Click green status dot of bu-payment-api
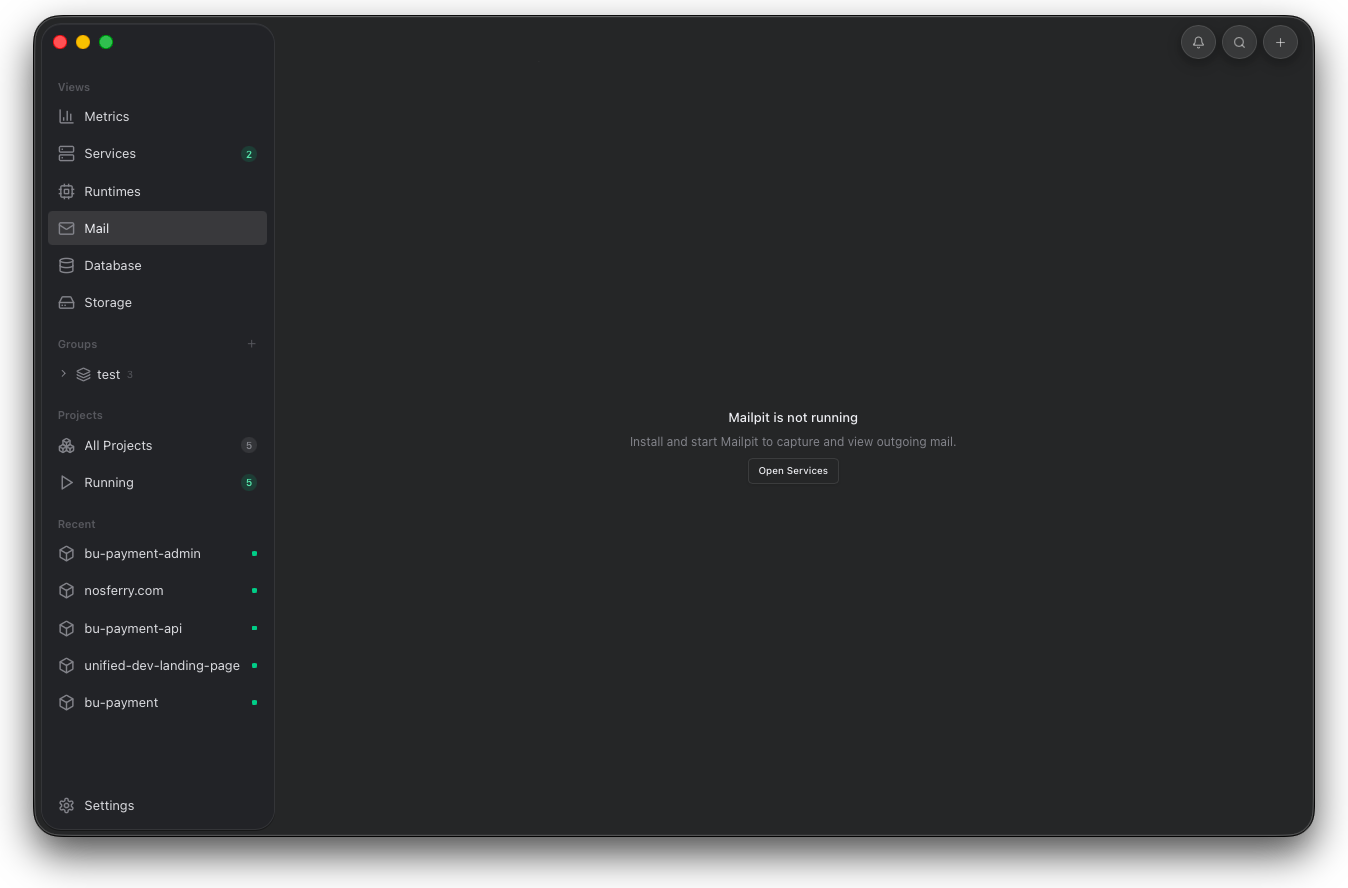This screenshot has height=888, width=1348. point(254,628)
